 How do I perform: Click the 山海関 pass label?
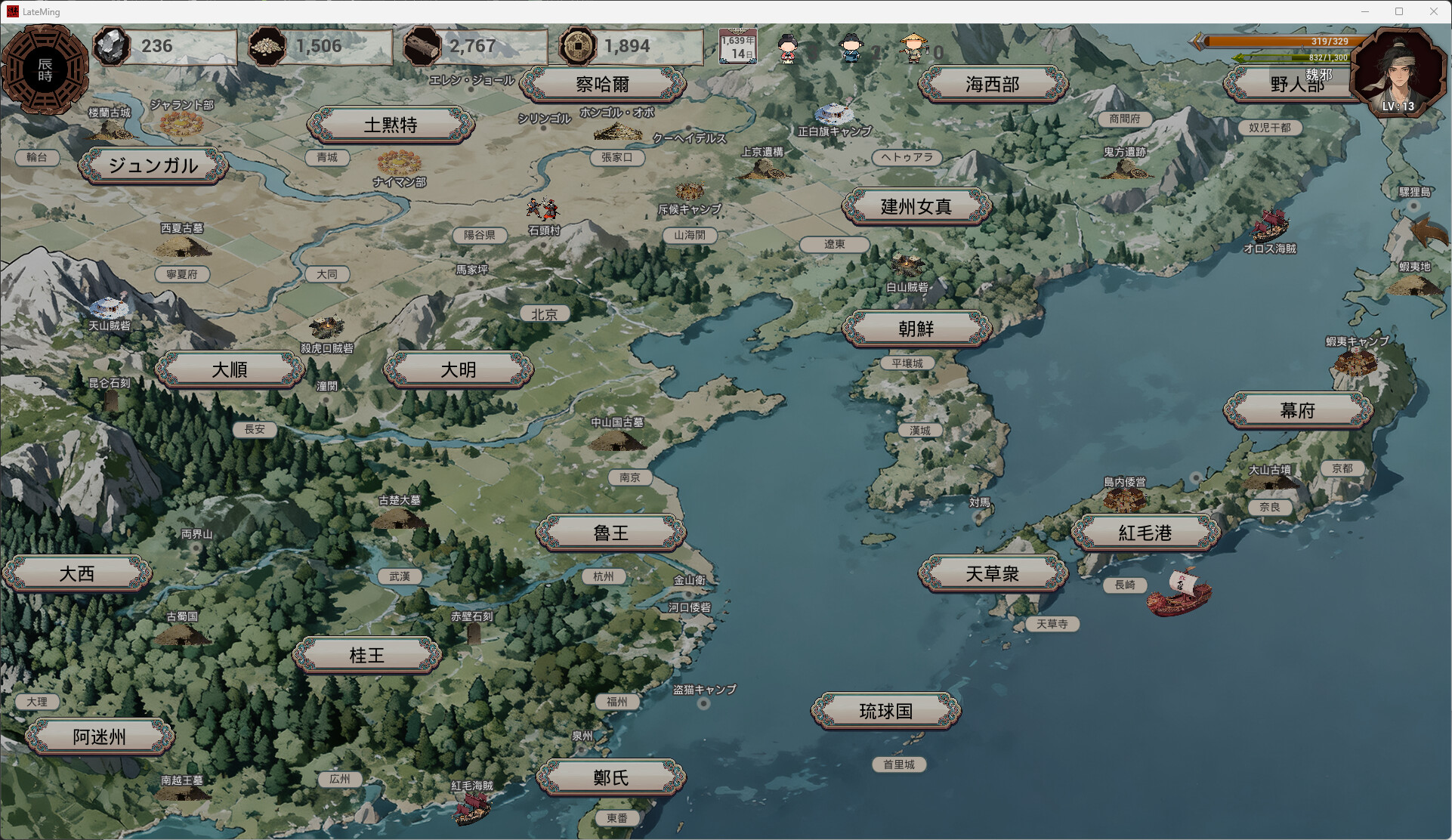690,235
